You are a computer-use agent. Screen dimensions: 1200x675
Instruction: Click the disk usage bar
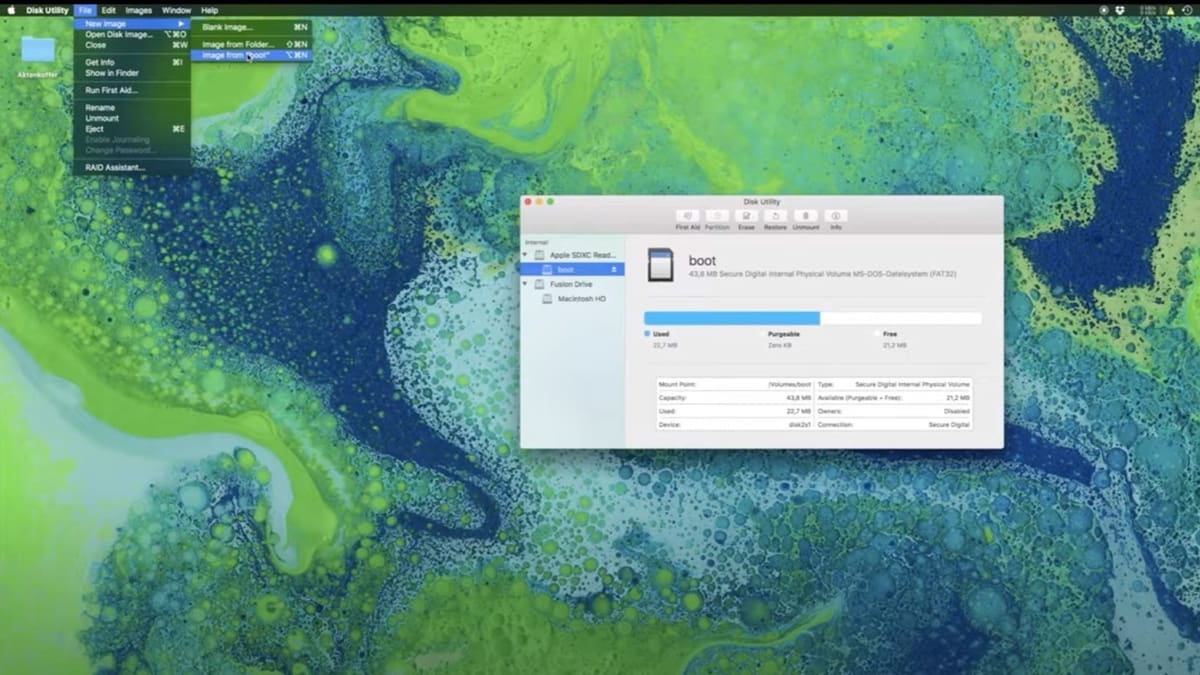click(x=813, y=318)
